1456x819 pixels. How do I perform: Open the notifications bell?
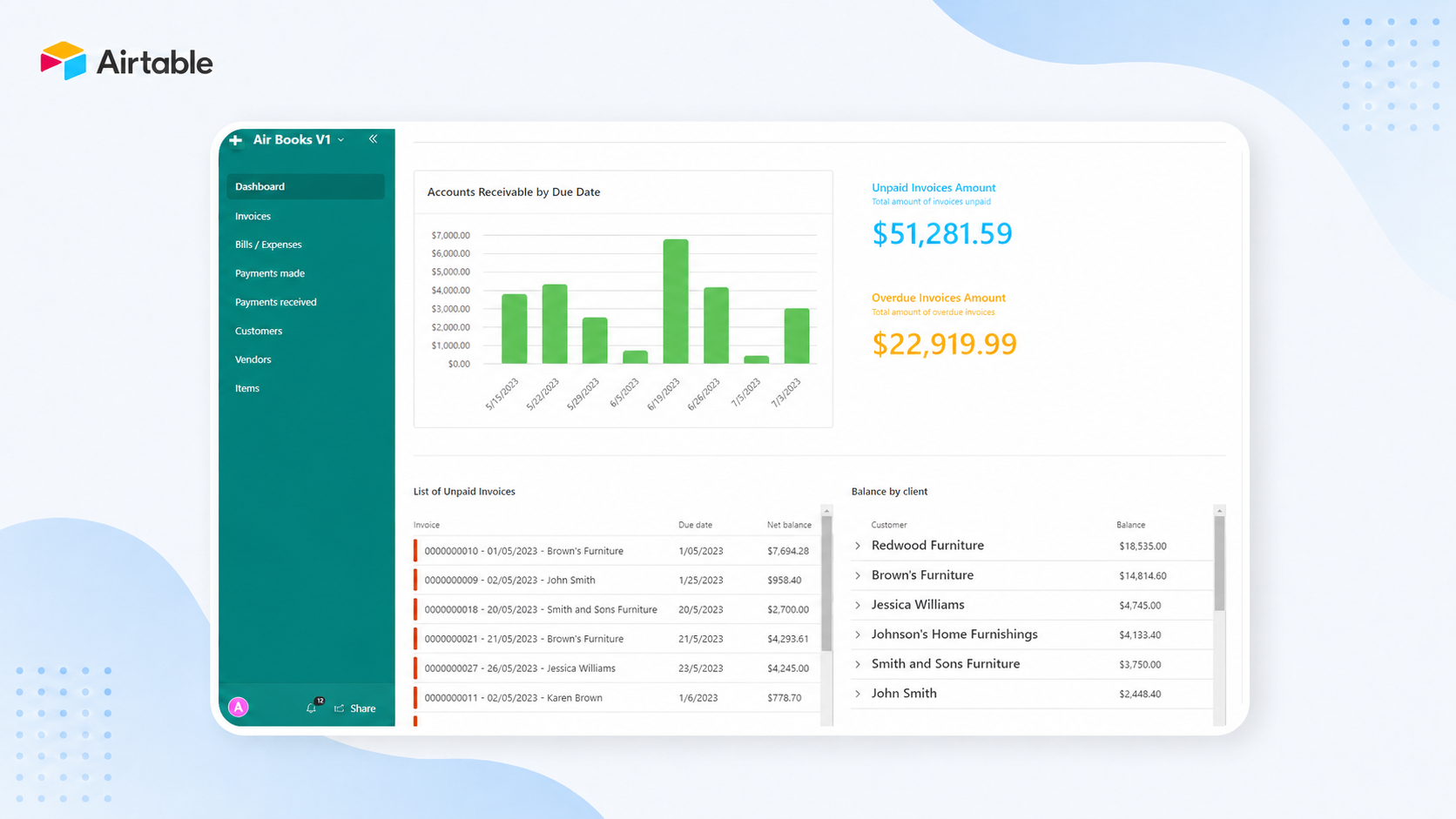pyautogui.click(x=312, y=708)
